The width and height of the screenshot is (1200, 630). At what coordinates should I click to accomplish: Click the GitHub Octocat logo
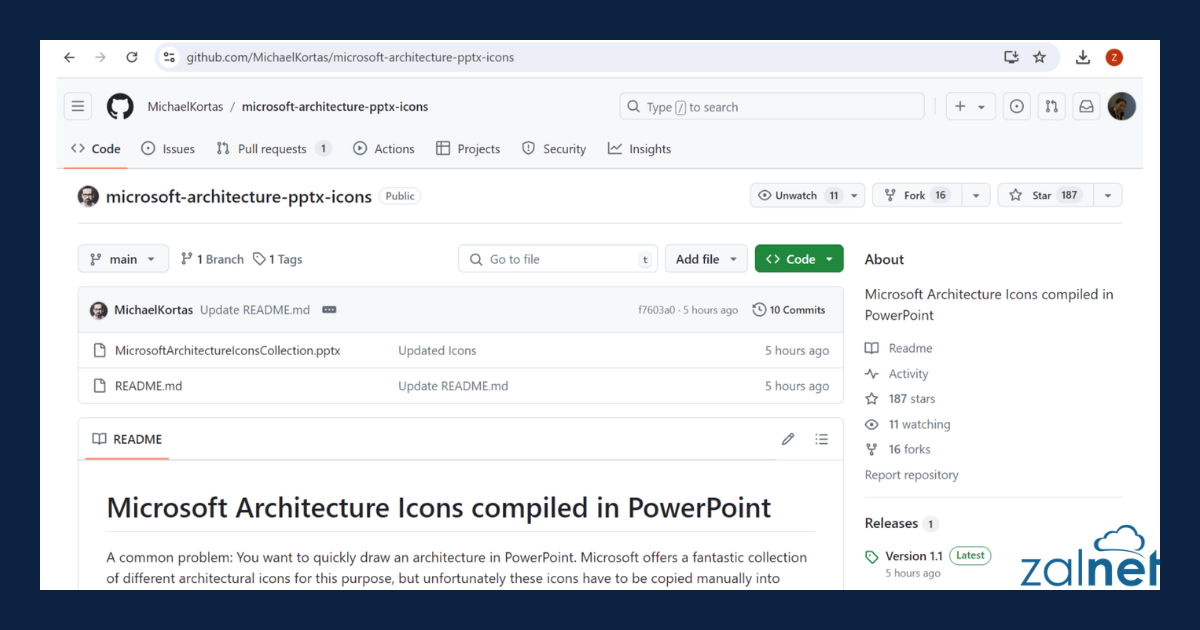pos(120,107)
